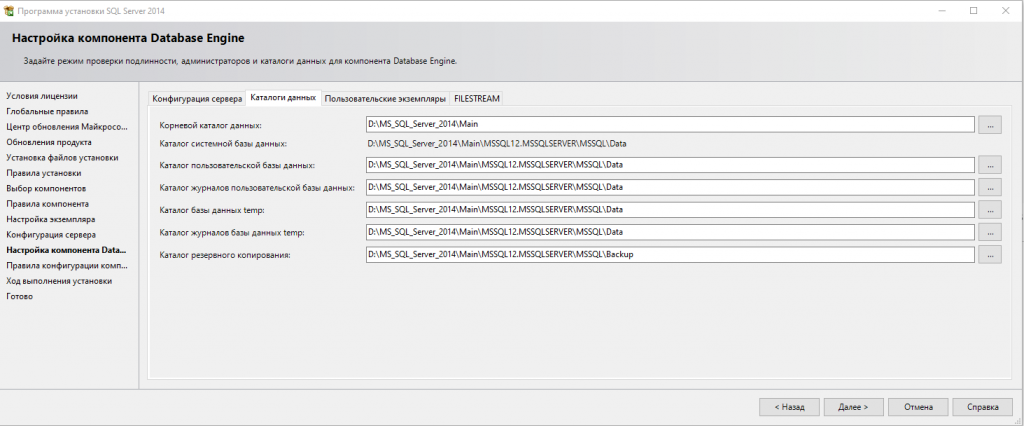
Task: Click the Каталог резервного копирования Backup path field
Action: point(670,255)
